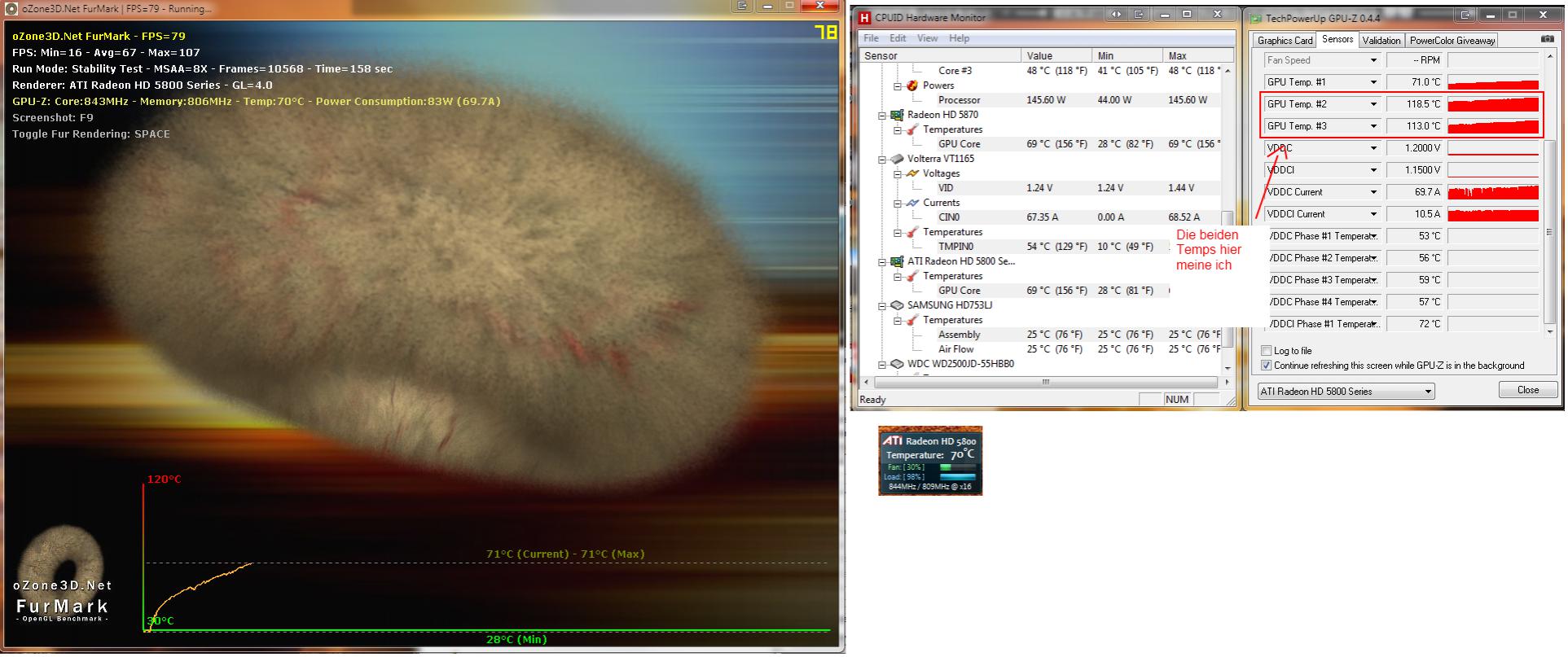
Task: Click the 1.2000 V VDDC value field
Action: [x=1415, y=148]
